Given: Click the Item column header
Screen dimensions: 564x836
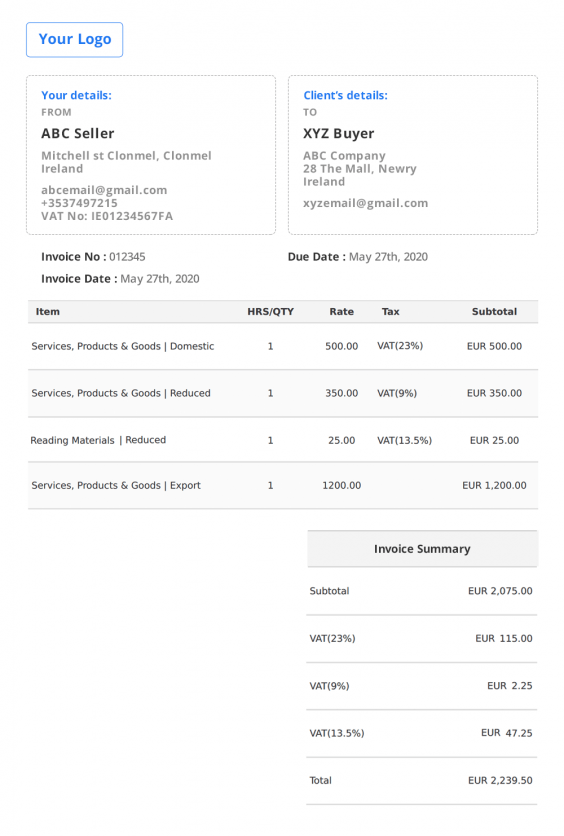Looking at the screenshot, I should [x=47, y=312].
